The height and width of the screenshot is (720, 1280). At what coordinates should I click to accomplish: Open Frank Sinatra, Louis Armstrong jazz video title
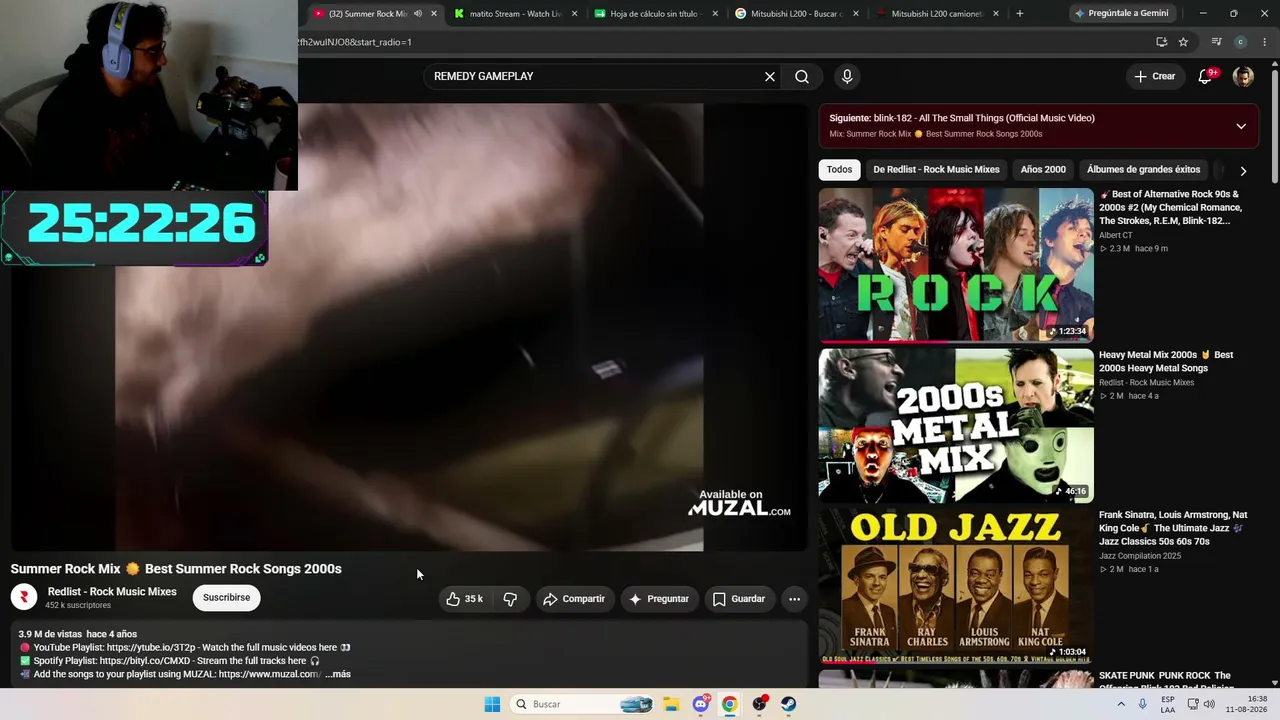[x=1173, y=528]
